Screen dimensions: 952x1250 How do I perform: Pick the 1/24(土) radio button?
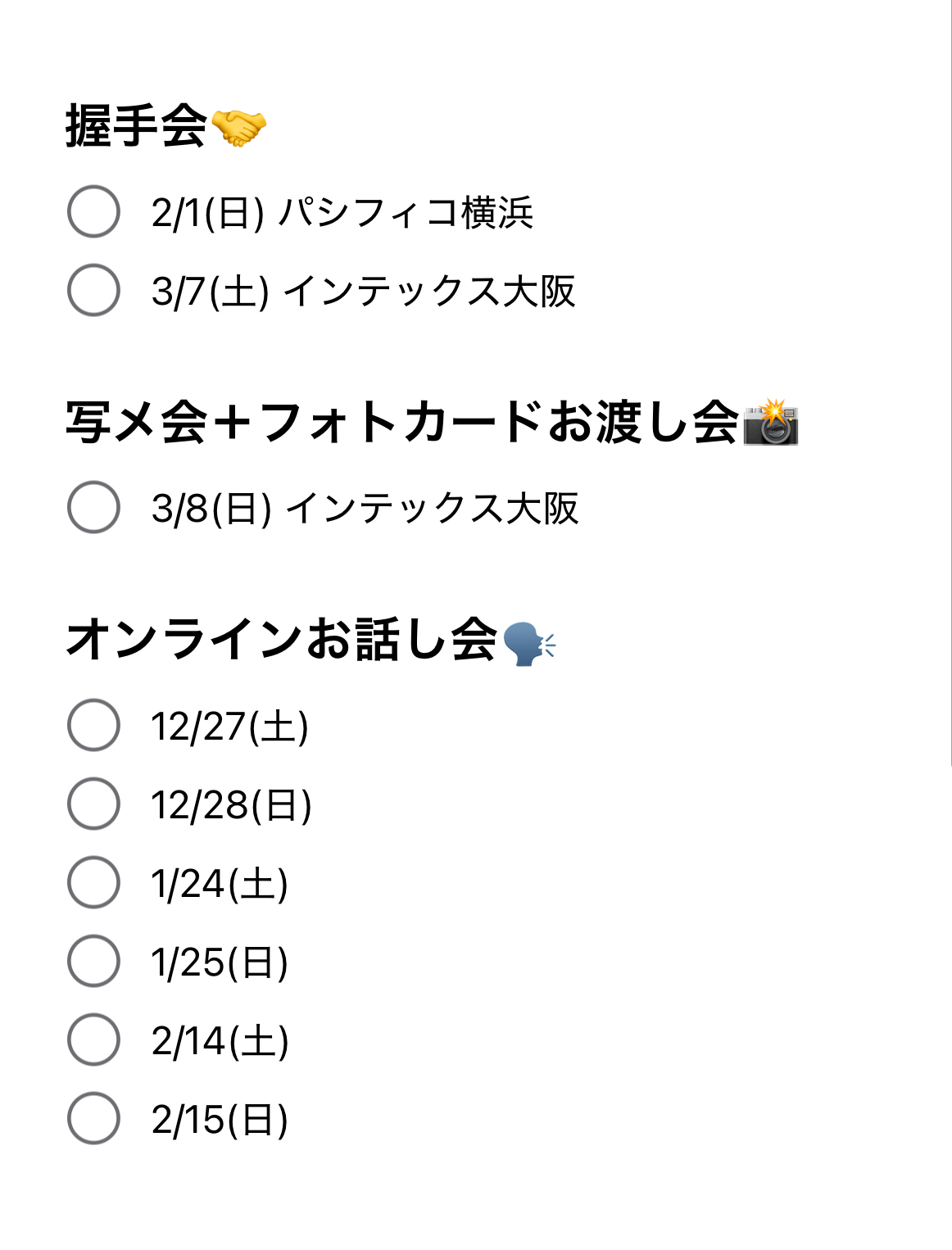93,882
